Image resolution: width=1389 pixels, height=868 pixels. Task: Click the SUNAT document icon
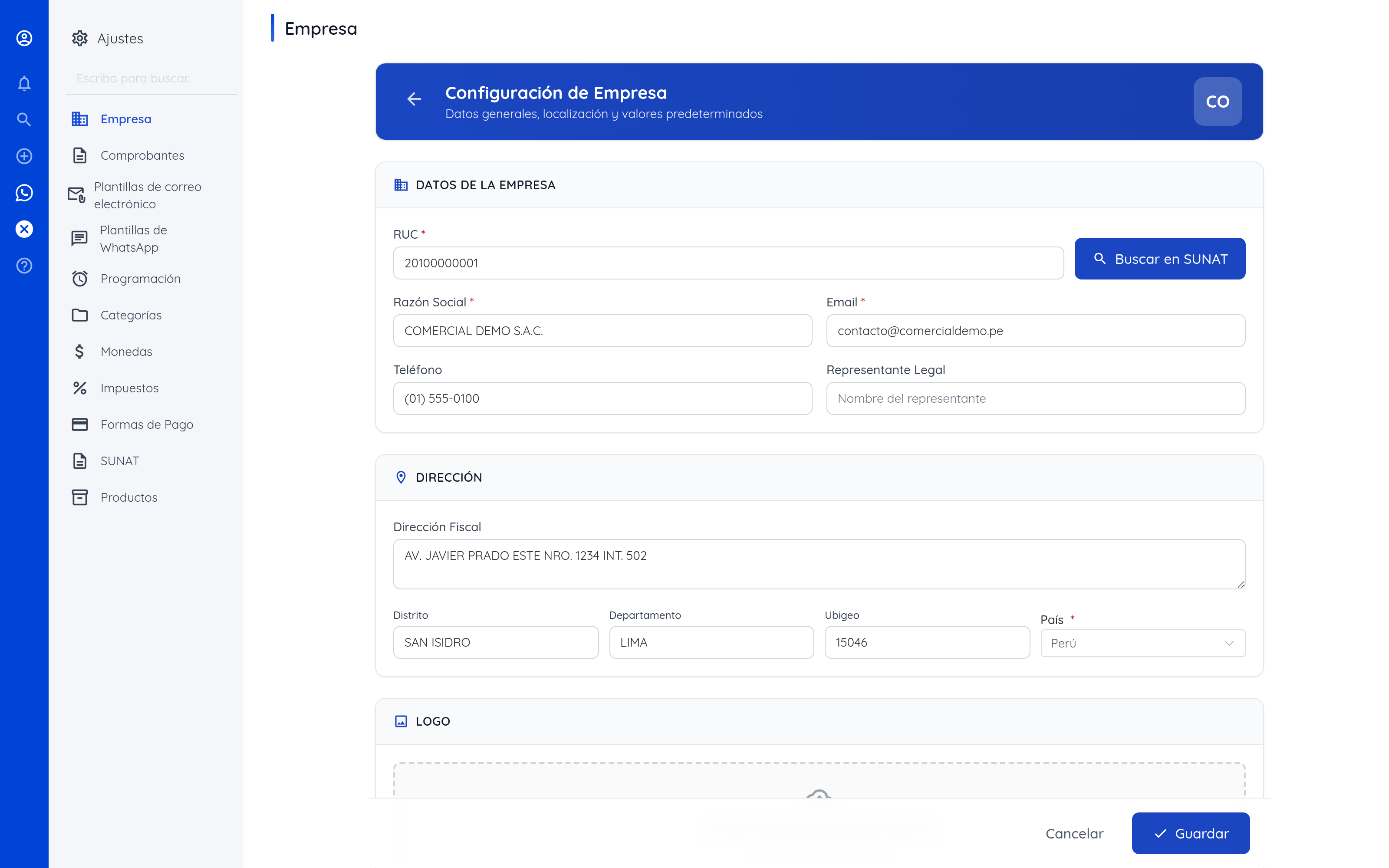click(x=80, y=461)
